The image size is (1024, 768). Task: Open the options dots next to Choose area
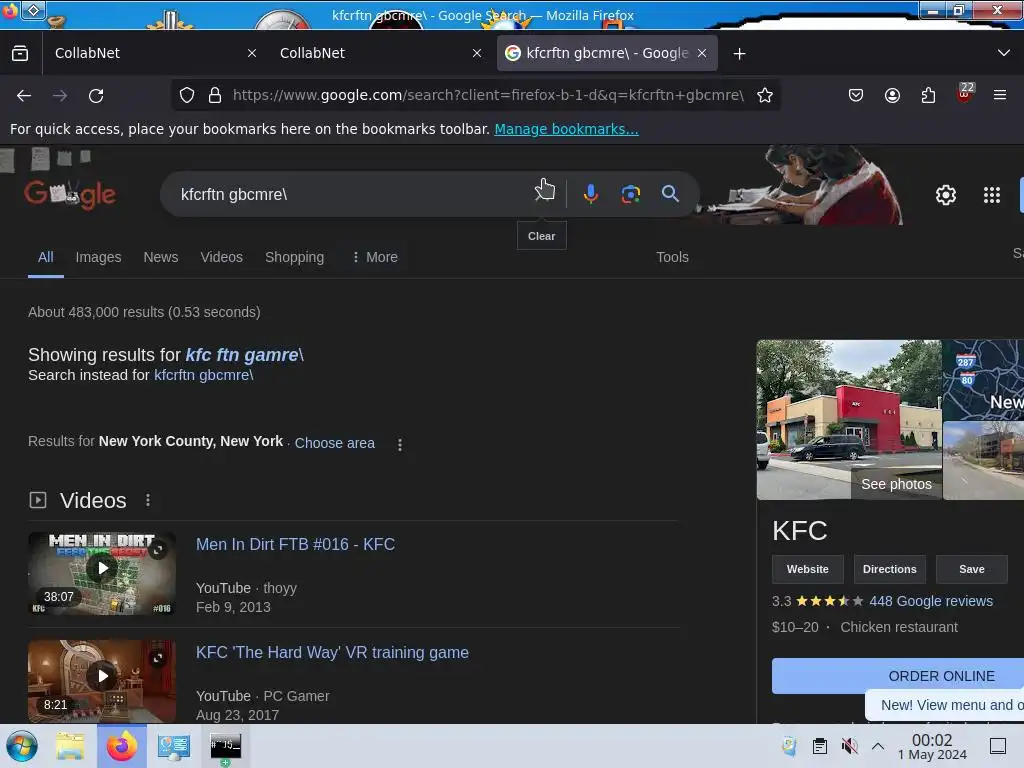coord(400,445)
